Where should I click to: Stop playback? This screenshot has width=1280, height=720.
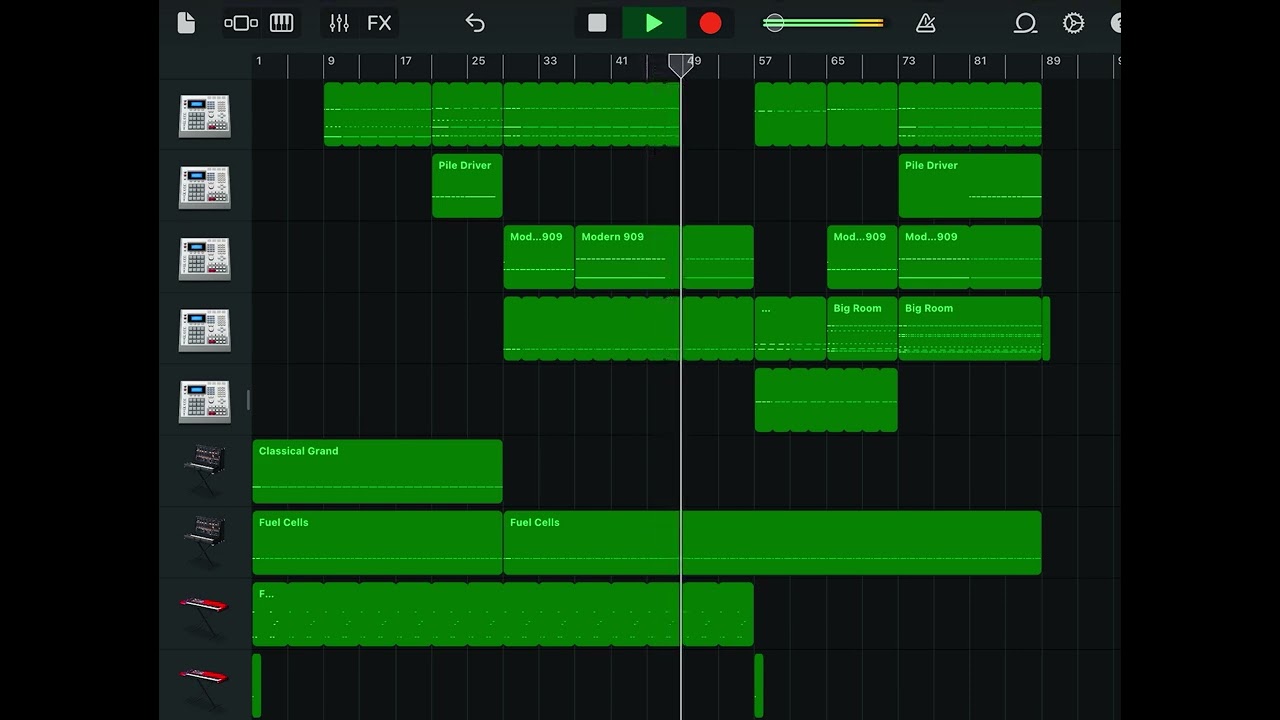[597, 23]
